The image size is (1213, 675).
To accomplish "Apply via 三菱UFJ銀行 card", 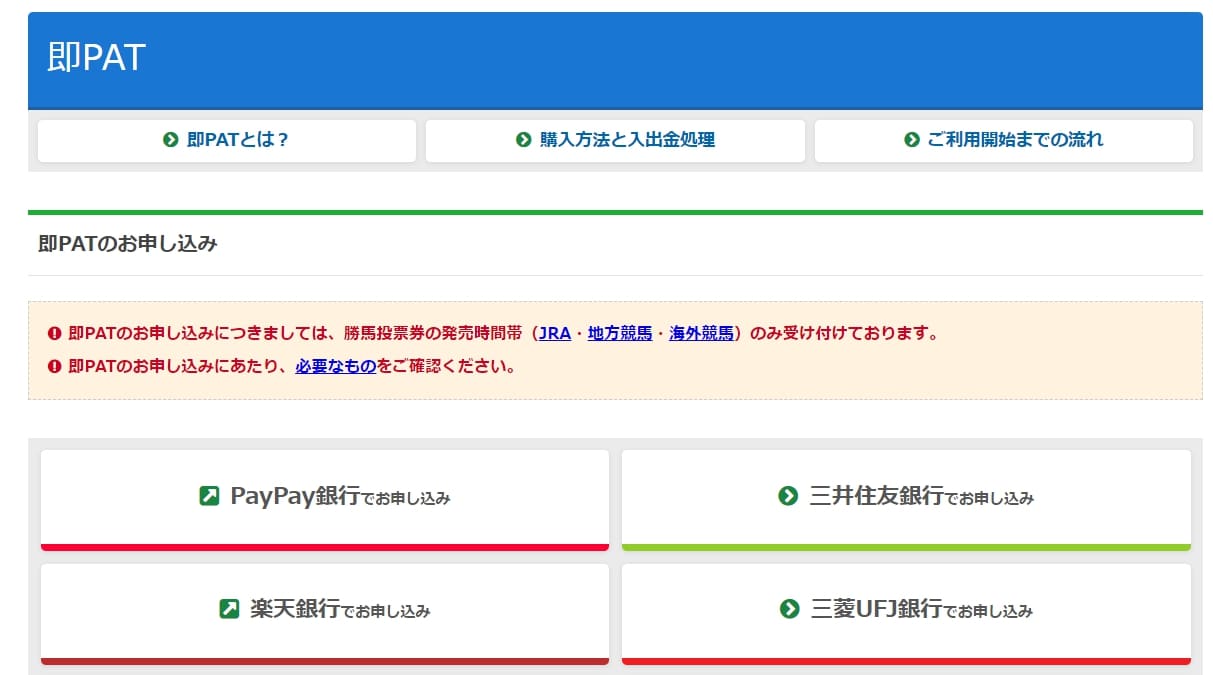I will coord(906,614).
